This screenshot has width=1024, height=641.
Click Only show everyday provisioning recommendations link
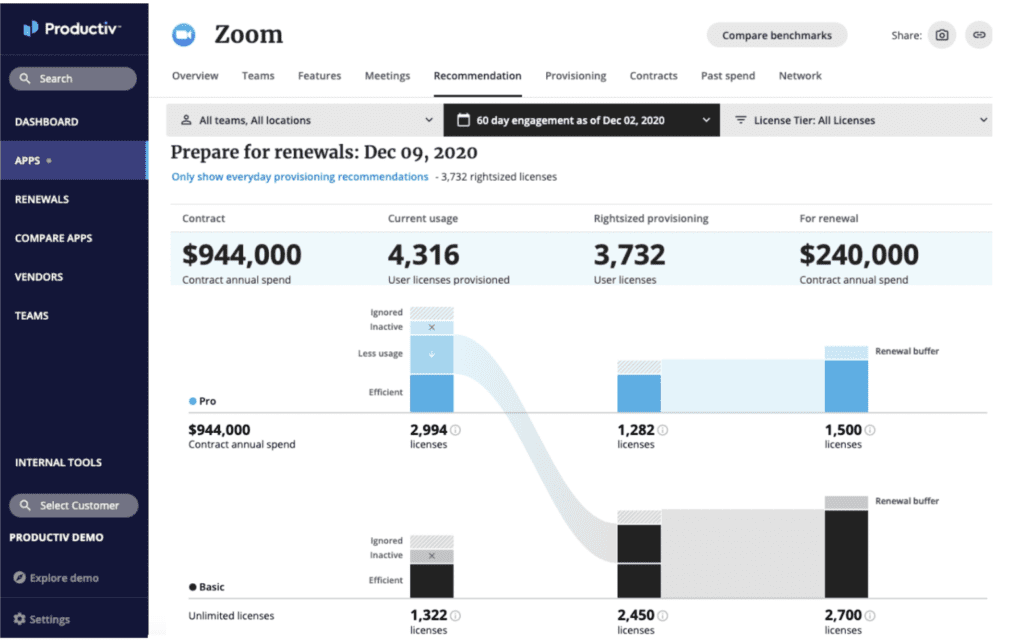coord(300,177)
